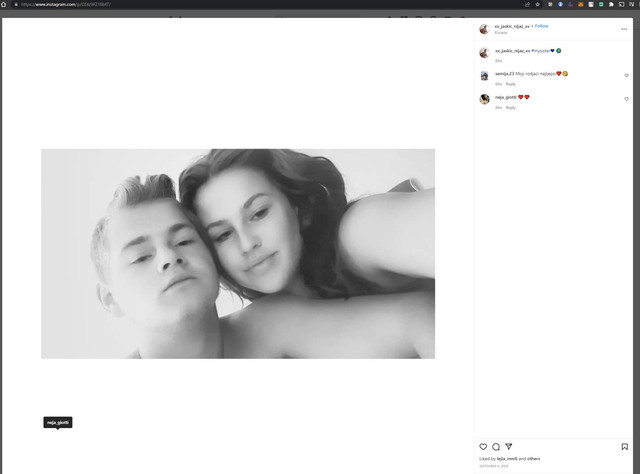Like the semija.23 comment with its heart
This screenshot has width=640, height=474.
627,76
